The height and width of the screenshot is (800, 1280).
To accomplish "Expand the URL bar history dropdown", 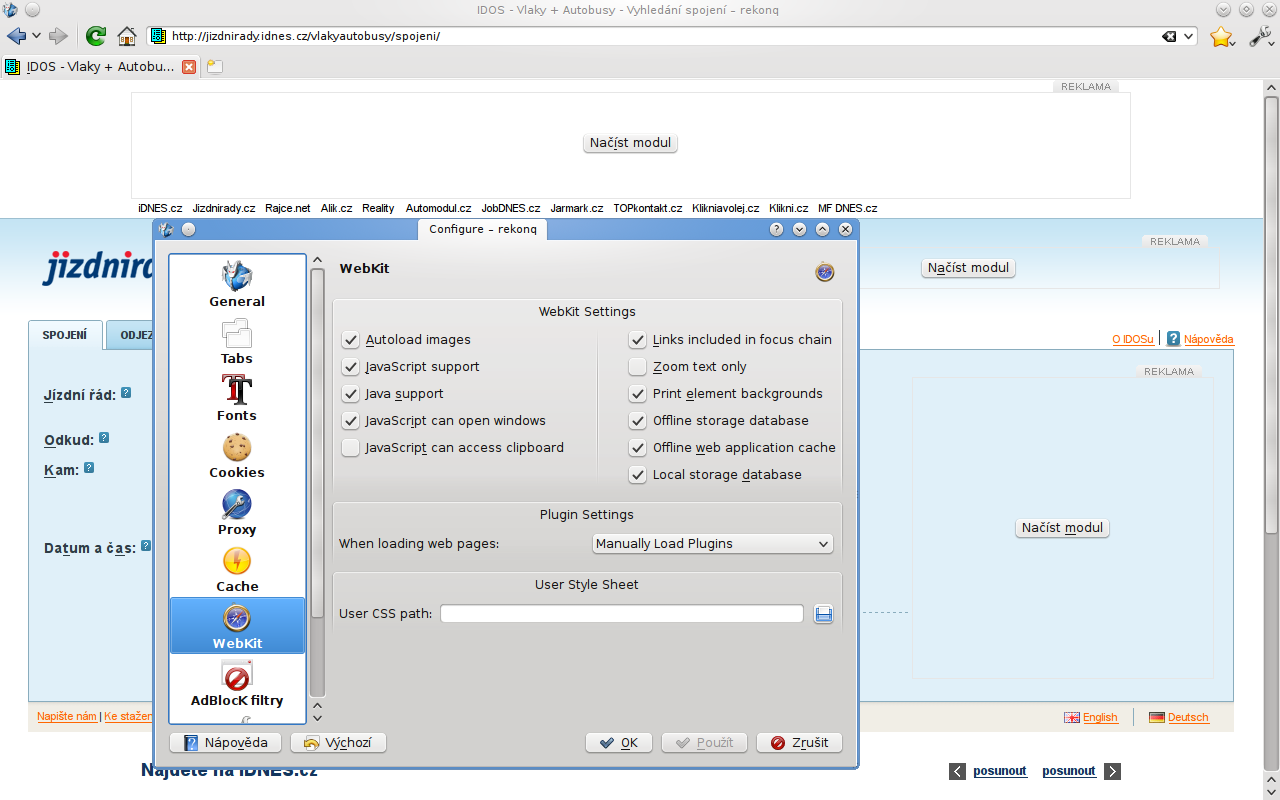I will (1188, 36).
